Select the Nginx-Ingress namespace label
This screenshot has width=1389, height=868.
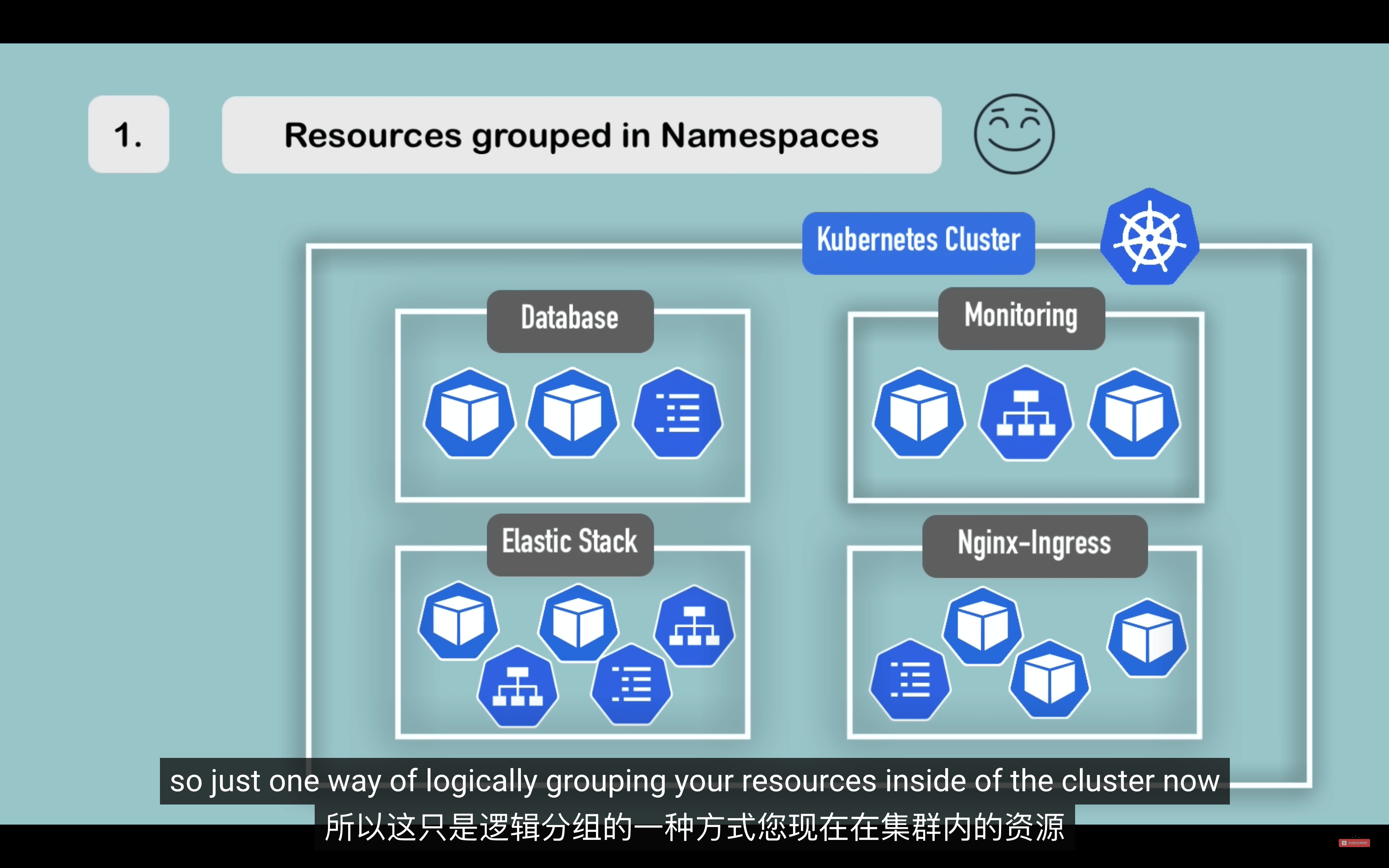[1035, 546]
